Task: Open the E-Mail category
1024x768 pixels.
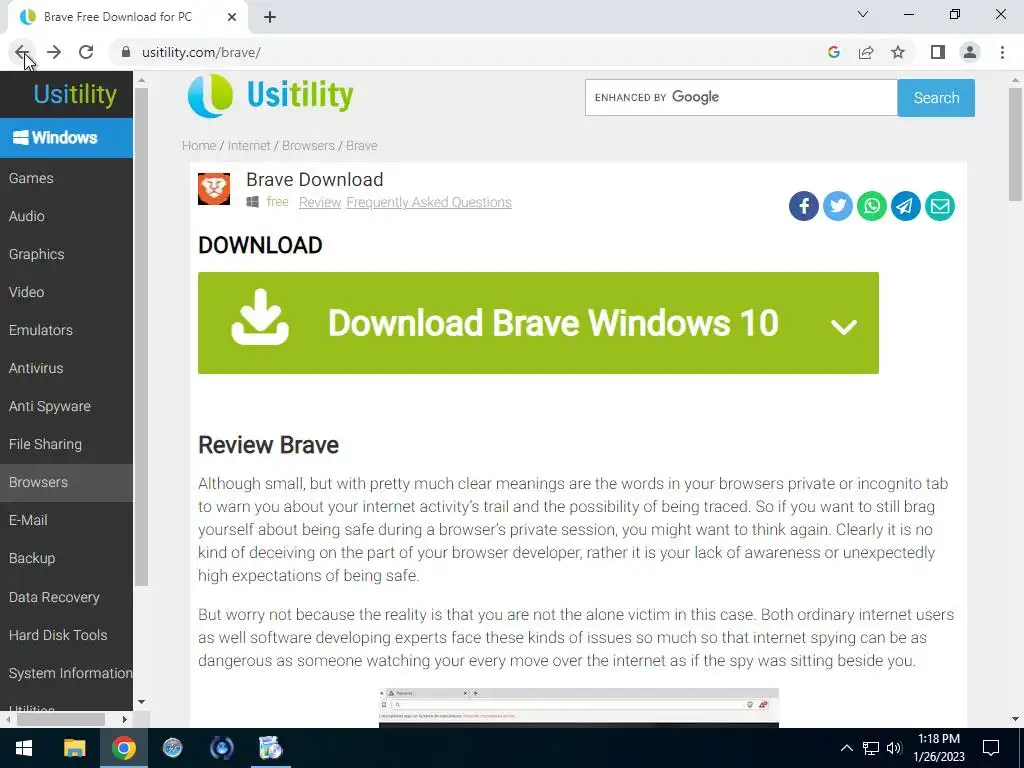Action: (x=66, y=520)
